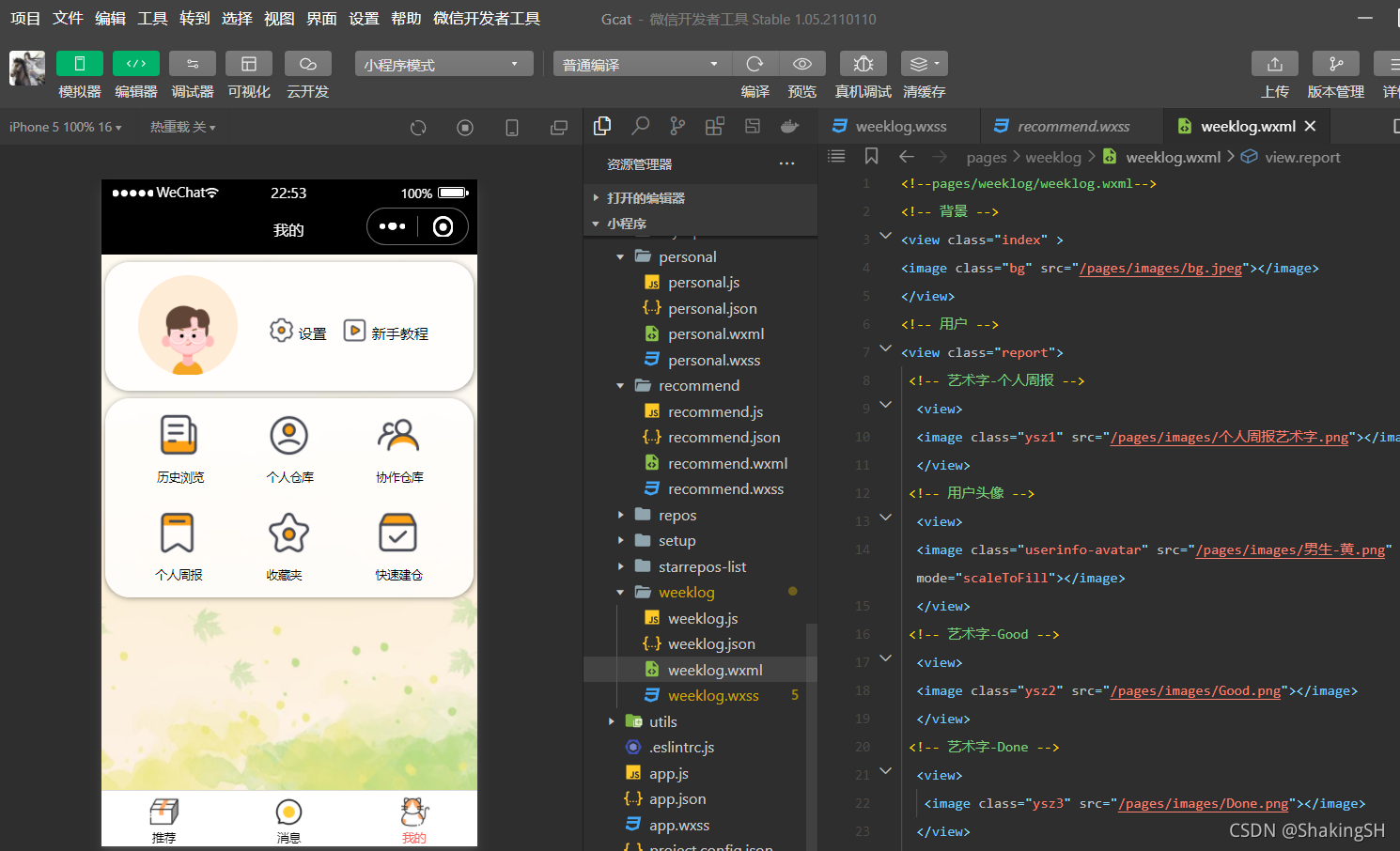Toggle the visualization panel button

[x=249, y=64]
